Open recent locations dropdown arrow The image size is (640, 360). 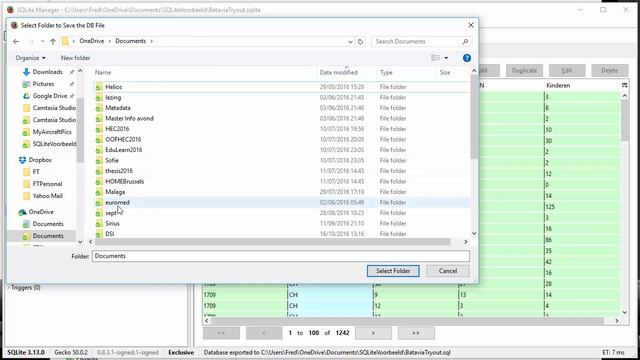pyautogui.click(x=42, y=41)
